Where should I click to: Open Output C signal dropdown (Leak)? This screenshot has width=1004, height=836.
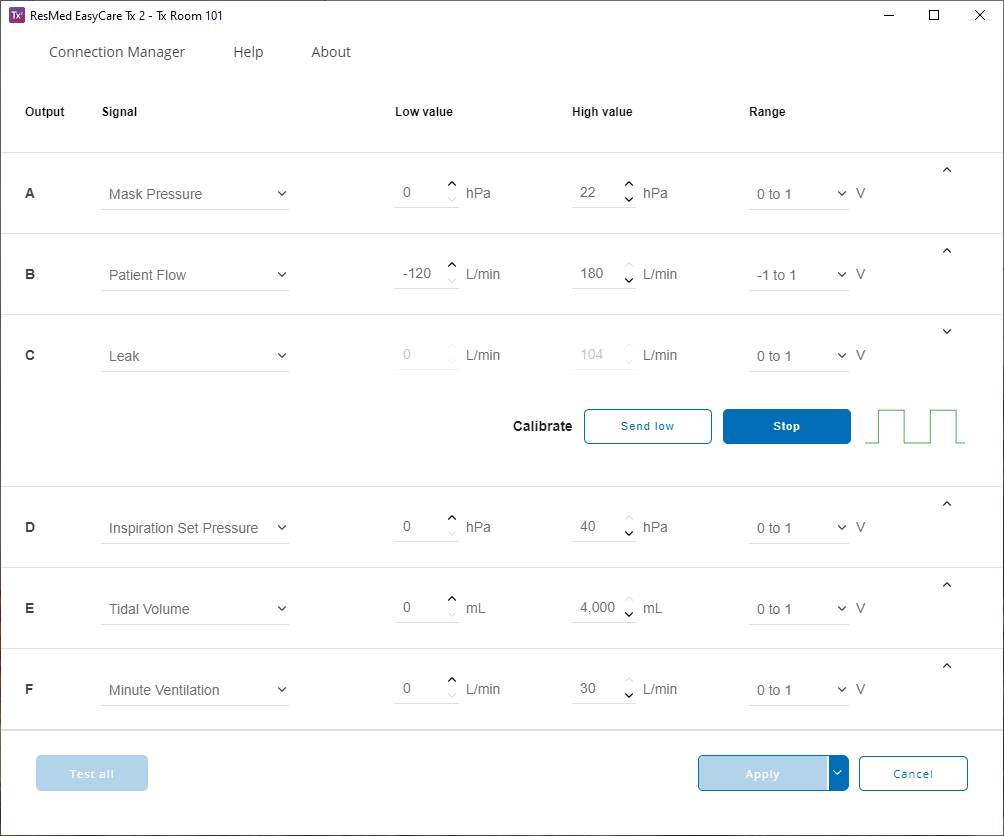pos(195,356)
